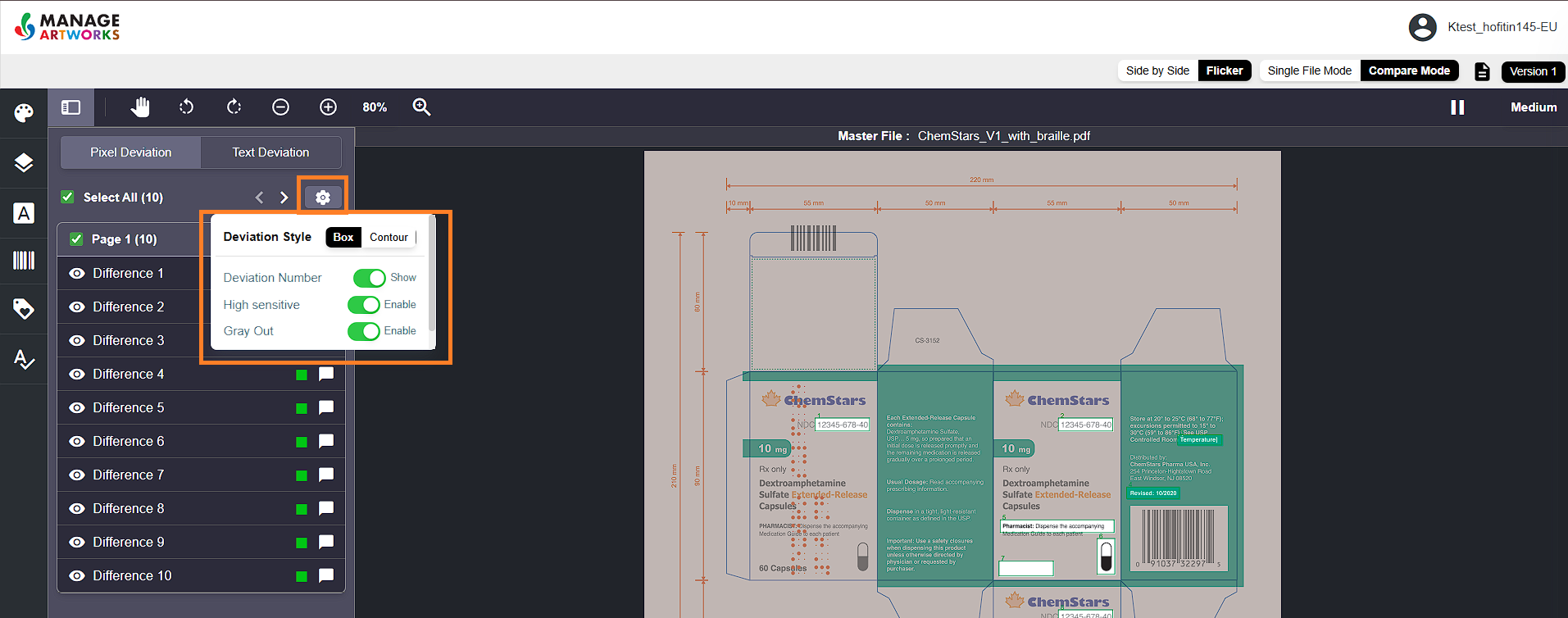The height and width of the screenshot is (618, 1568).
Task: Open the document report icon
Action: tap(1482, 71)
